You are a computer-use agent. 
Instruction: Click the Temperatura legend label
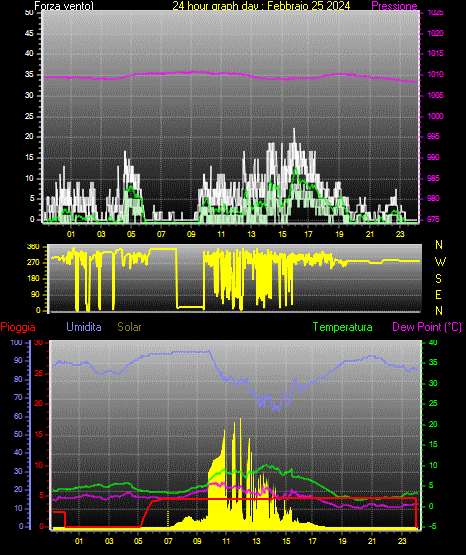(343, 327)
